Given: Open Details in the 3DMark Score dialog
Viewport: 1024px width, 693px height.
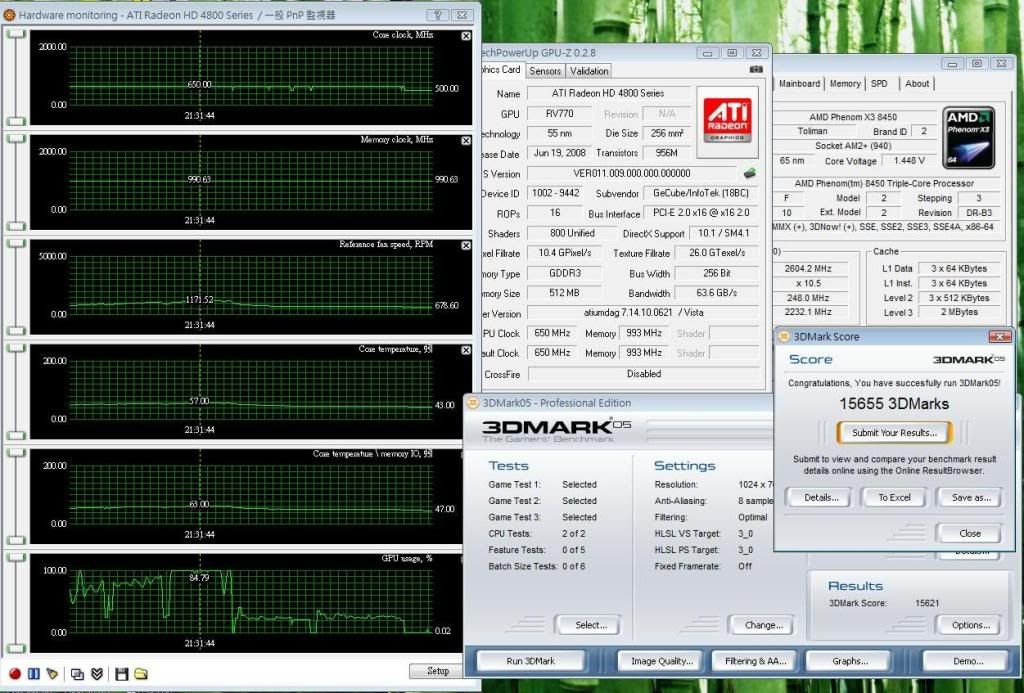Looking at the screenshot, I should coord(821,498).
